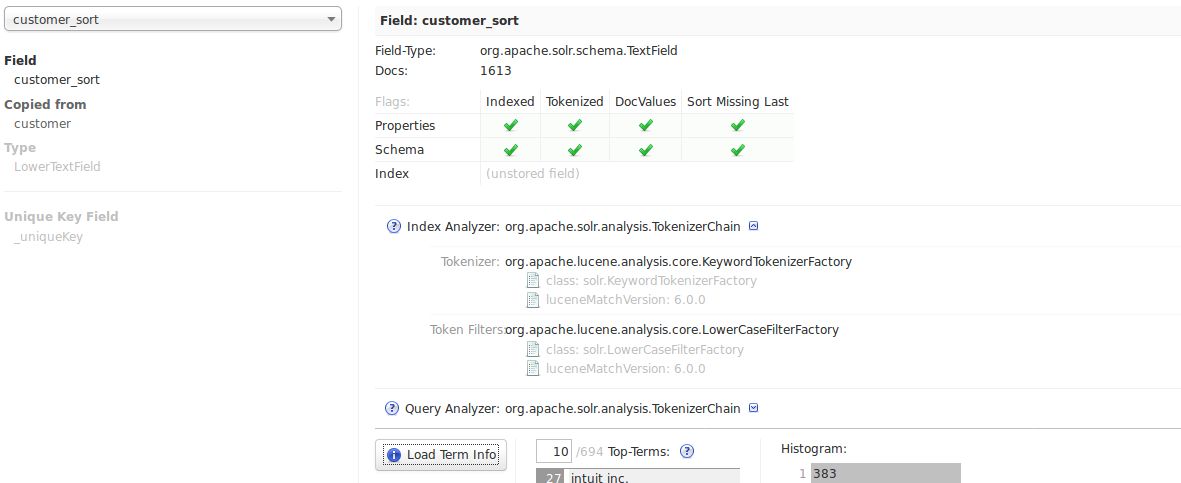Image resolution: width=1181 pixels, height=483 pixels.
Task: Click the /694 max terms link
Action: coord(589,452)
